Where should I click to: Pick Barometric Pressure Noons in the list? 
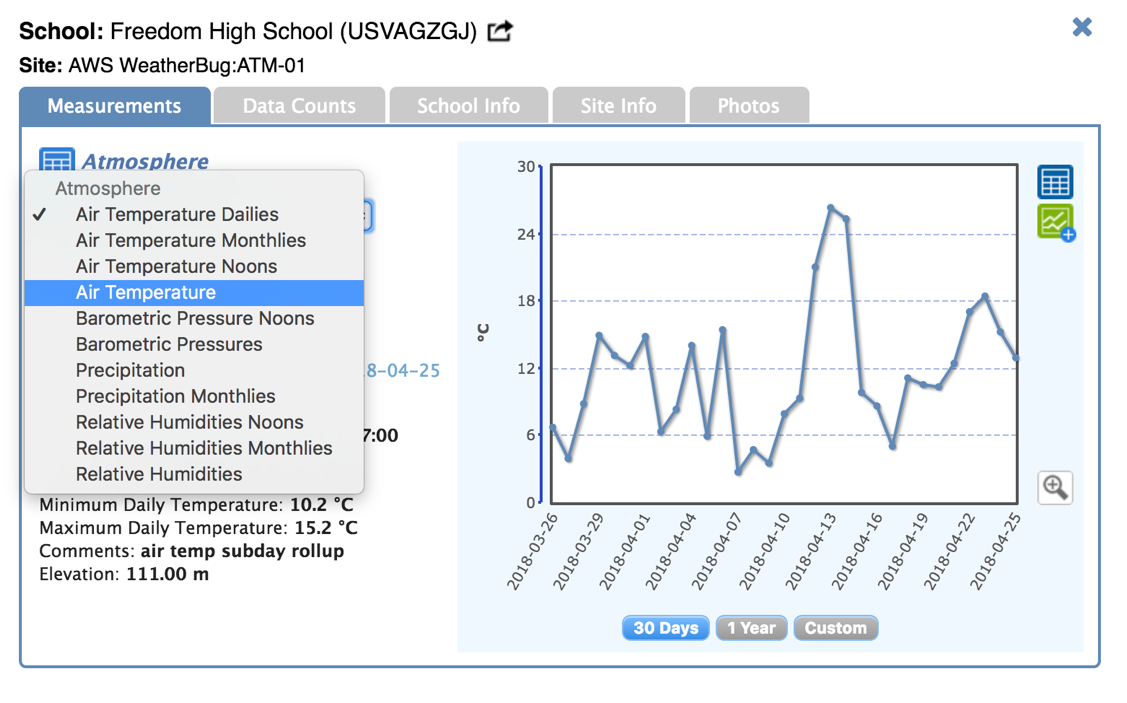[195, 318]
